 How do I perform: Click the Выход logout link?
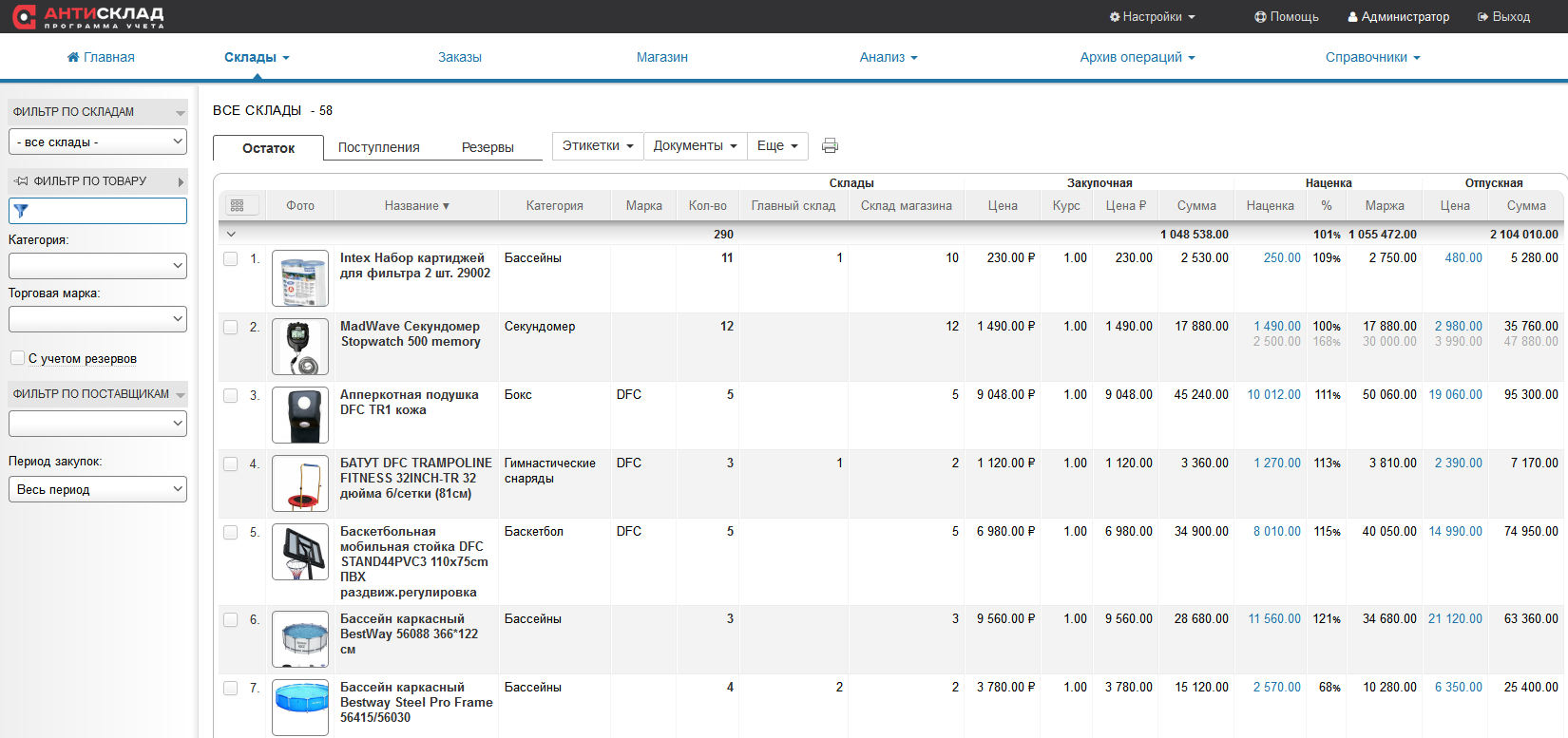tap(1504, 16)
